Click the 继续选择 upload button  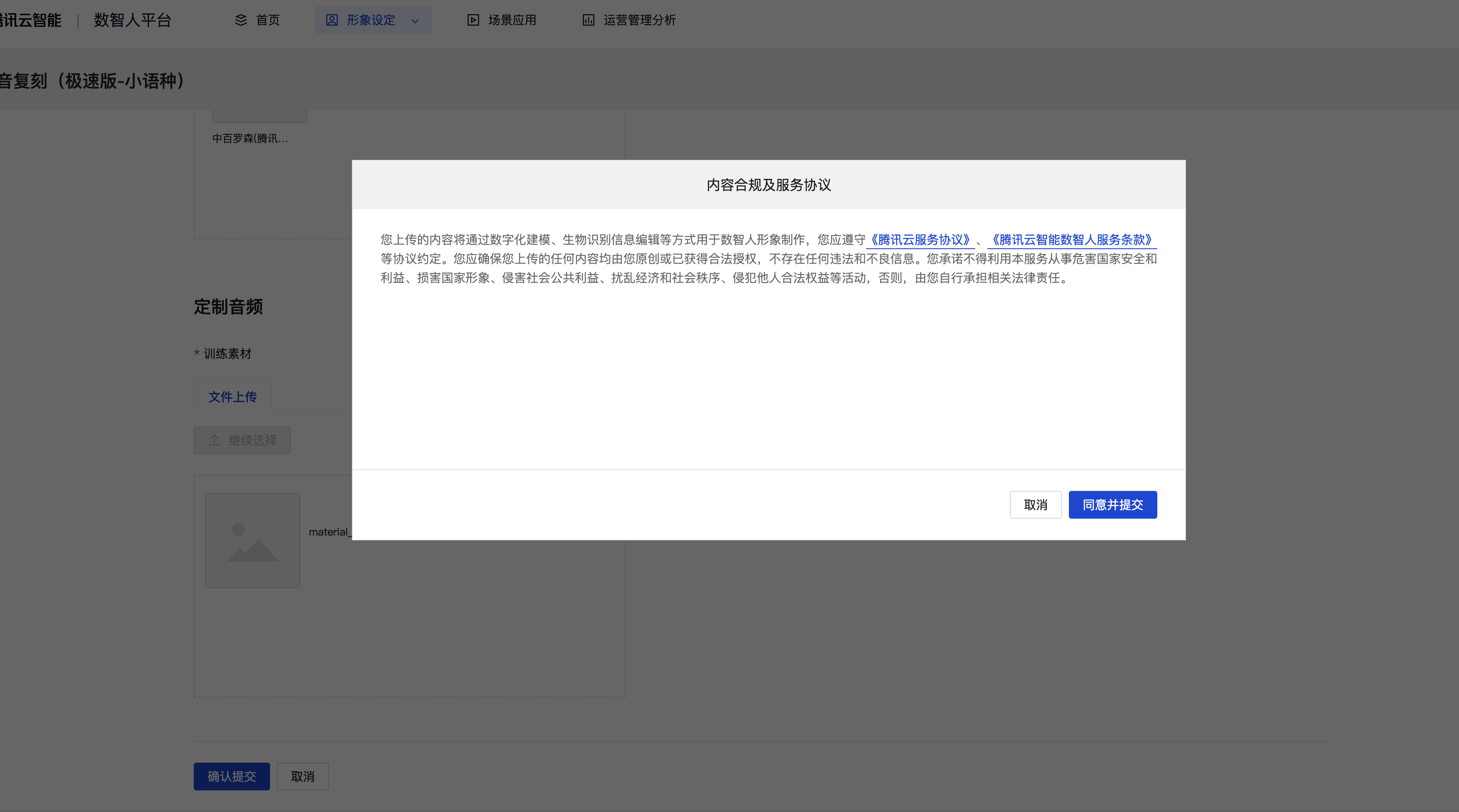[x=242, y=440]
